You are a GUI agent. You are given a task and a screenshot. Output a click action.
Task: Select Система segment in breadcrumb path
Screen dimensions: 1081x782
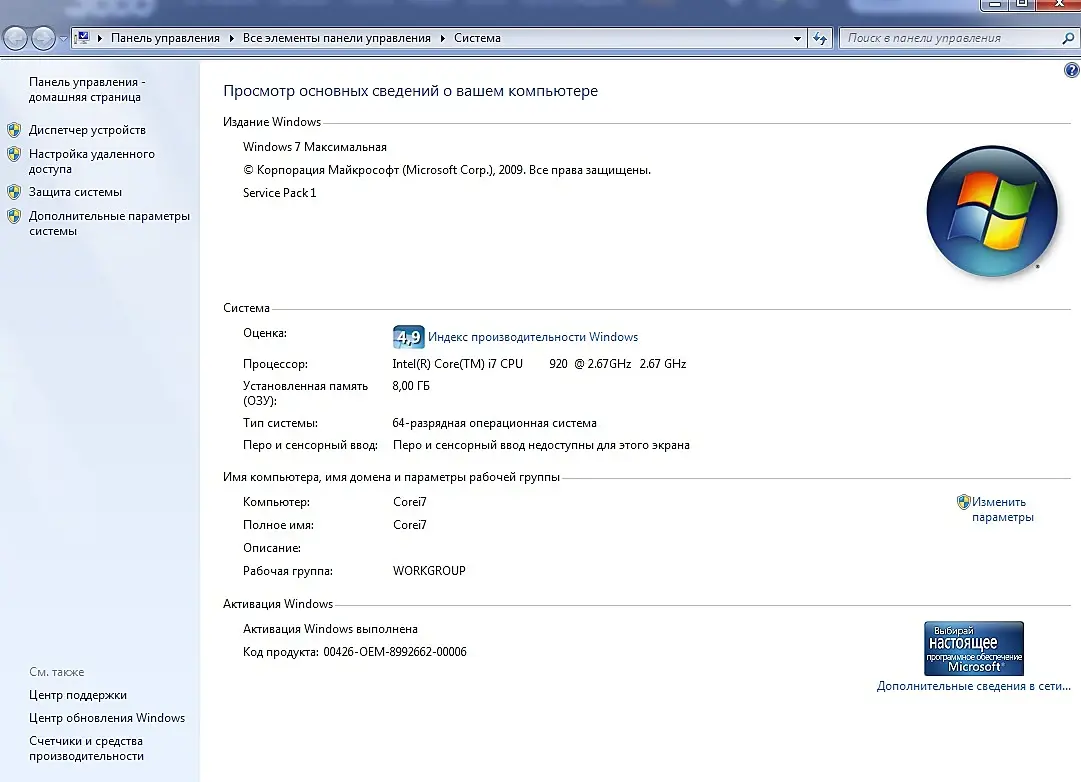477,38
